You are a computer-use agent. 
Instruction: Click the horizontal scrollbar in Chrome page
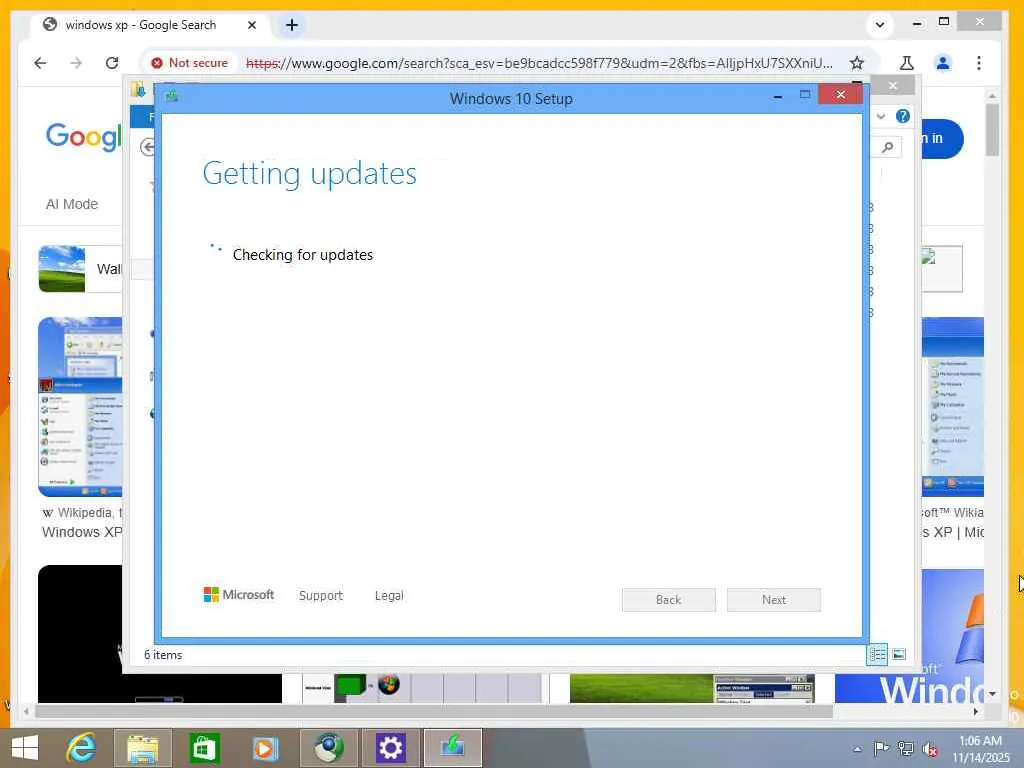[434, 711]
